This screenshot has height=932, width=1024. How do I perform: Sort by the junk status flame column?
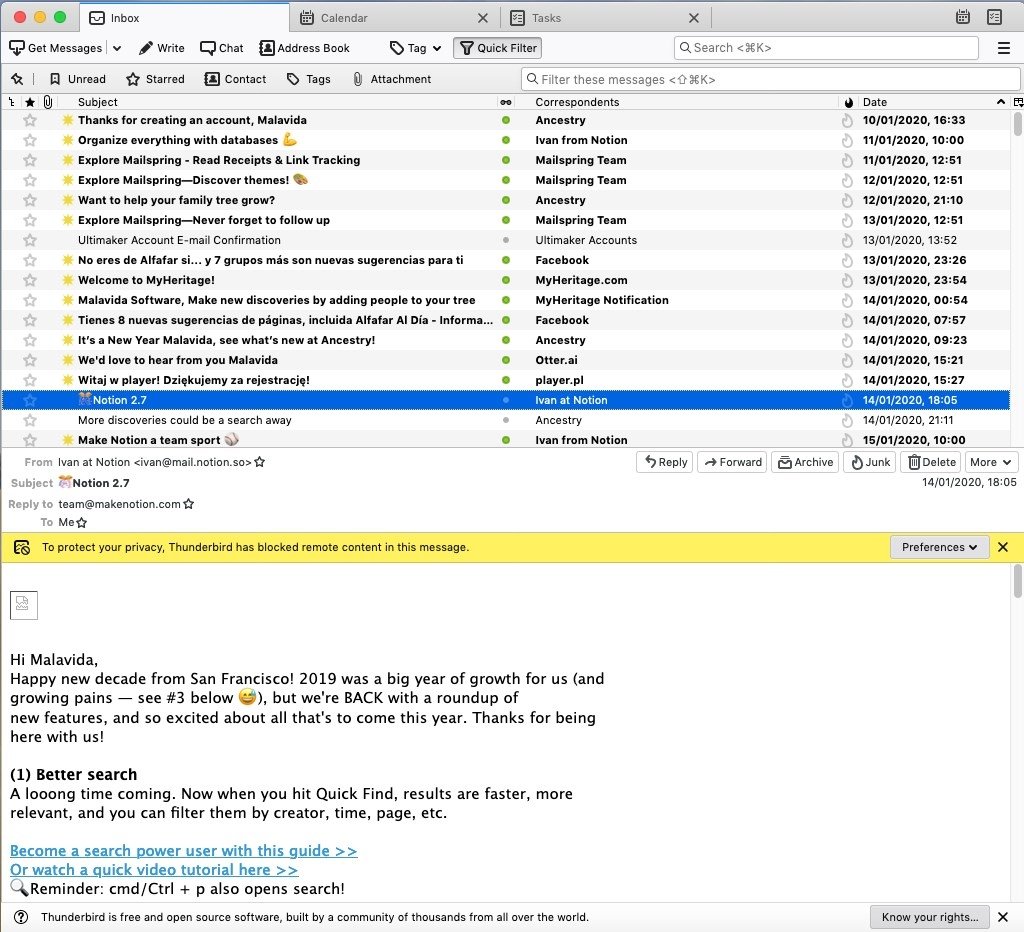coord(848,102)
